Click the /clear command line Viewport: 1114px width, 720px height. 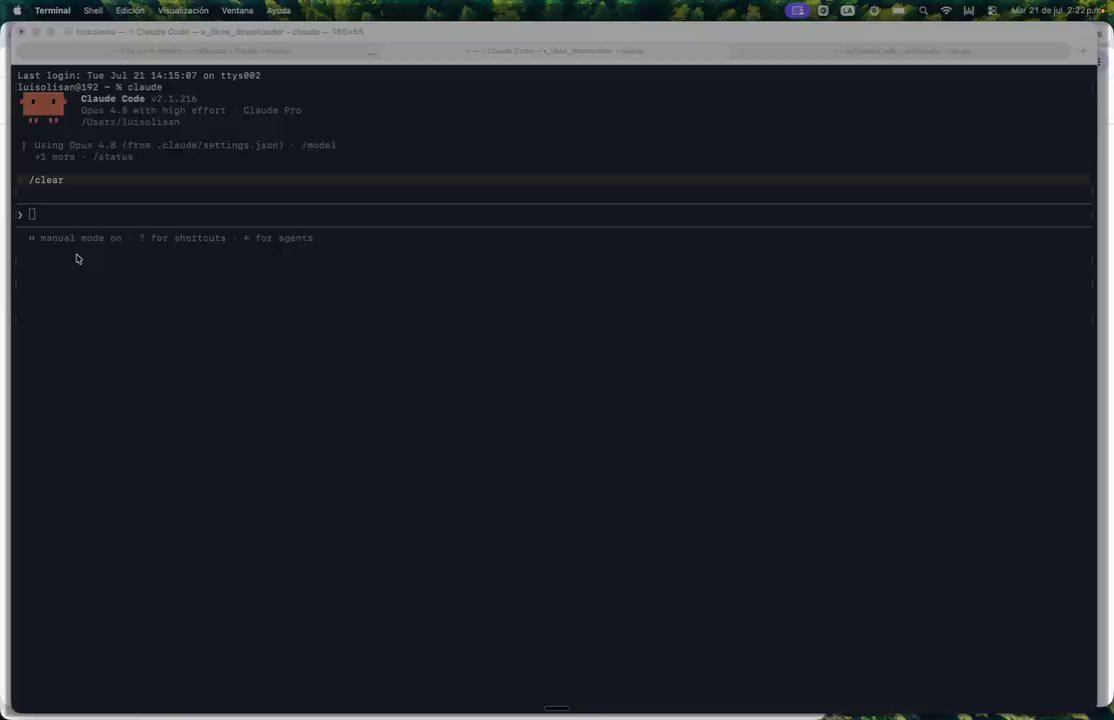(x=554, y=181)
